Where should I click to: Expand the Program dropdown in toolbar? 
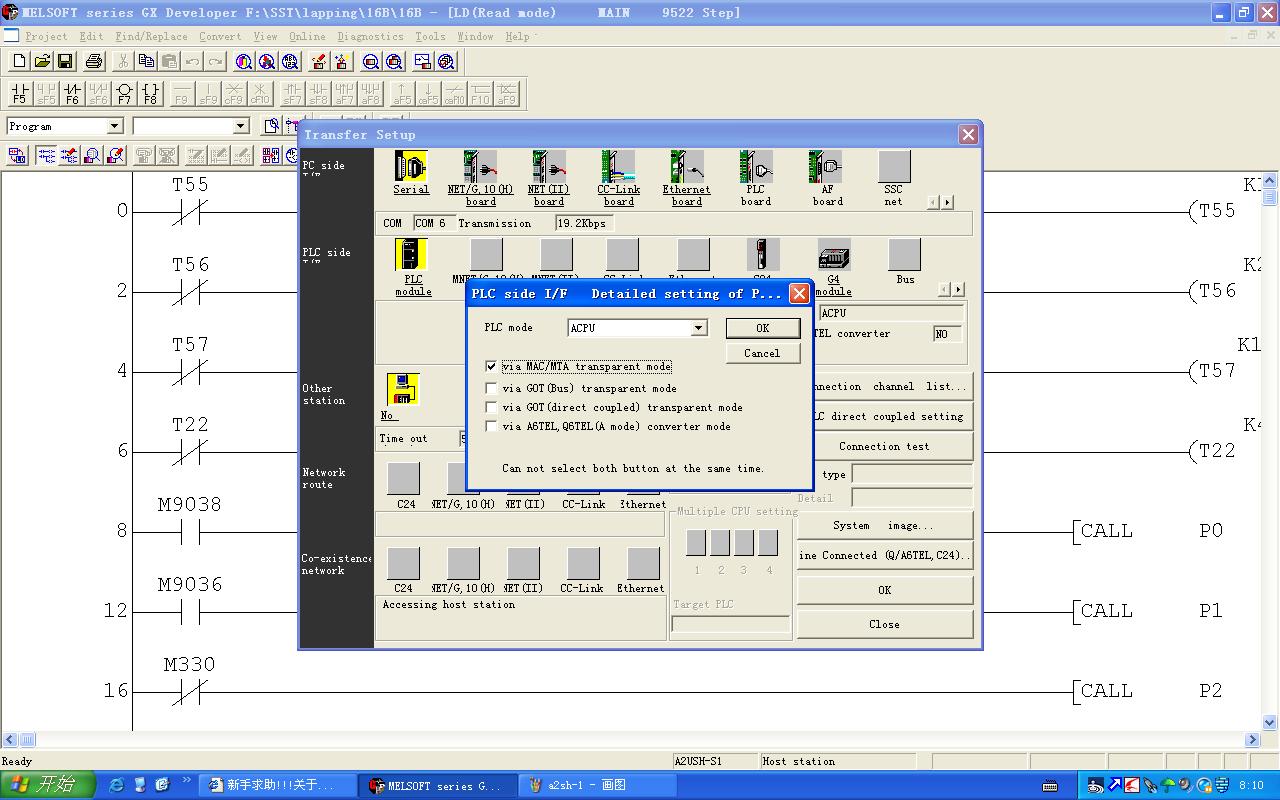[114, 126]
